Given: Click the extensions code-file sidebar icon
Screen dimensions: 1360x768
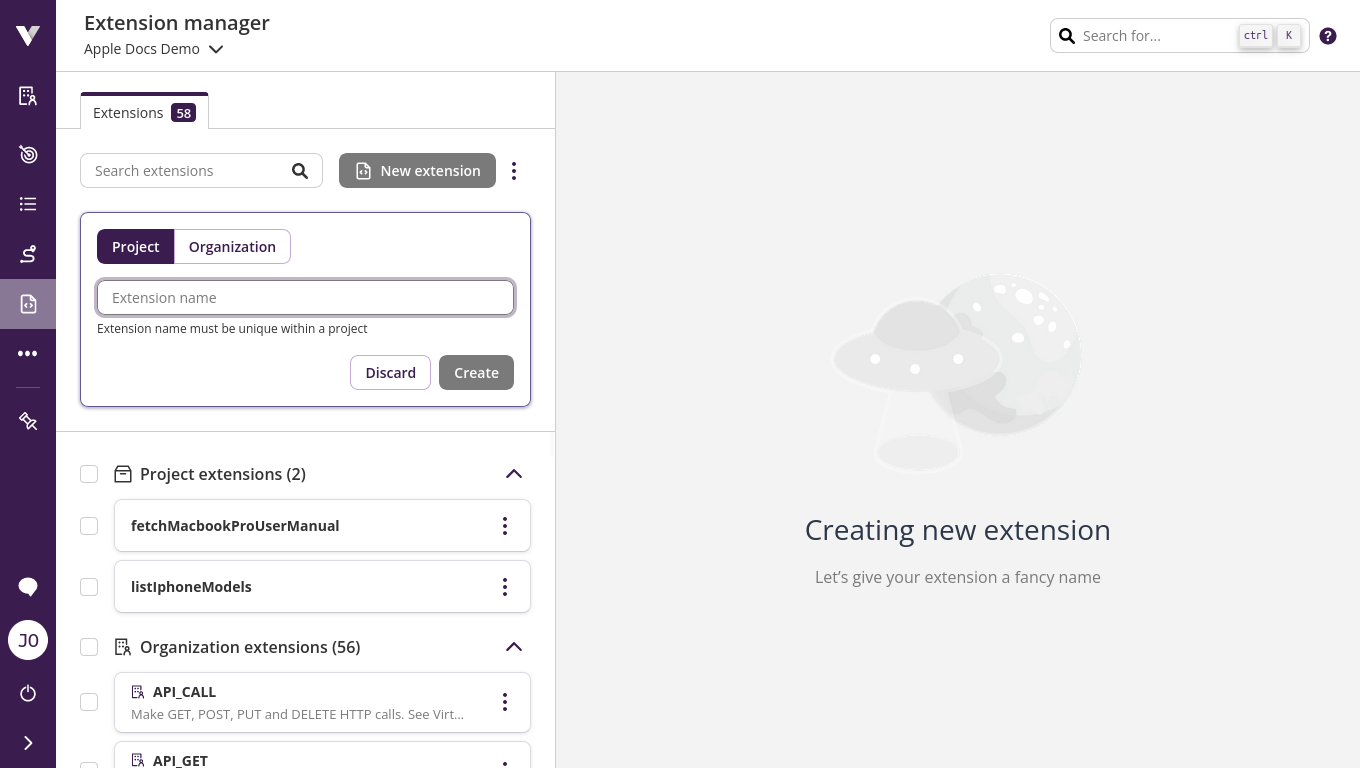Looking at the screenshot, I should click(28, 304).
